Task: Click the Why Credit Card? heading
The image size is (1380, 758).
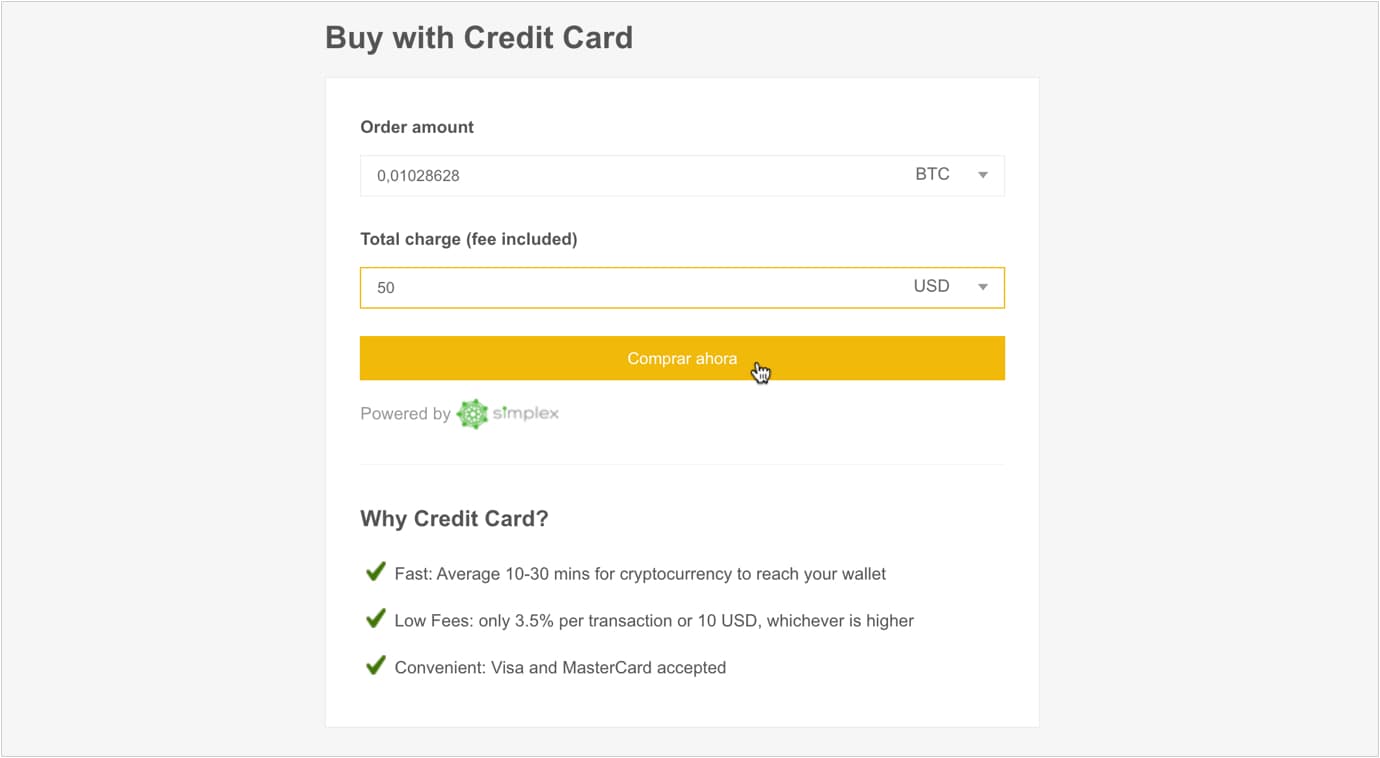Action: 454,519
